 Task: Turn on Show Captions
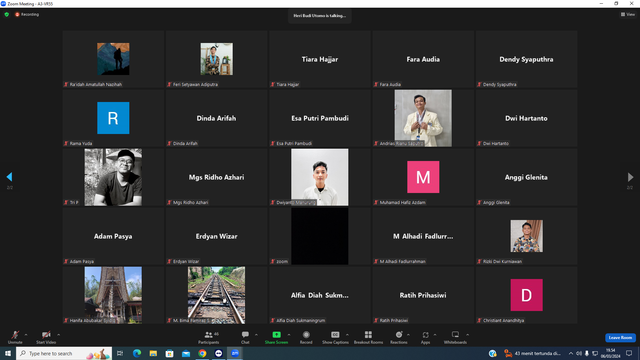click(x=335, y=337)
